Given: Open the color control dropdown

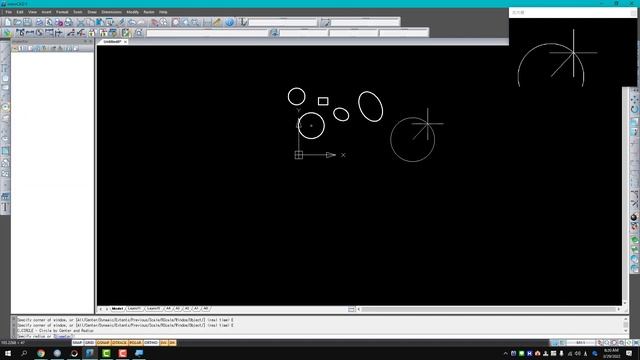Looking at the screenshot, I should [x=304, y=33].
